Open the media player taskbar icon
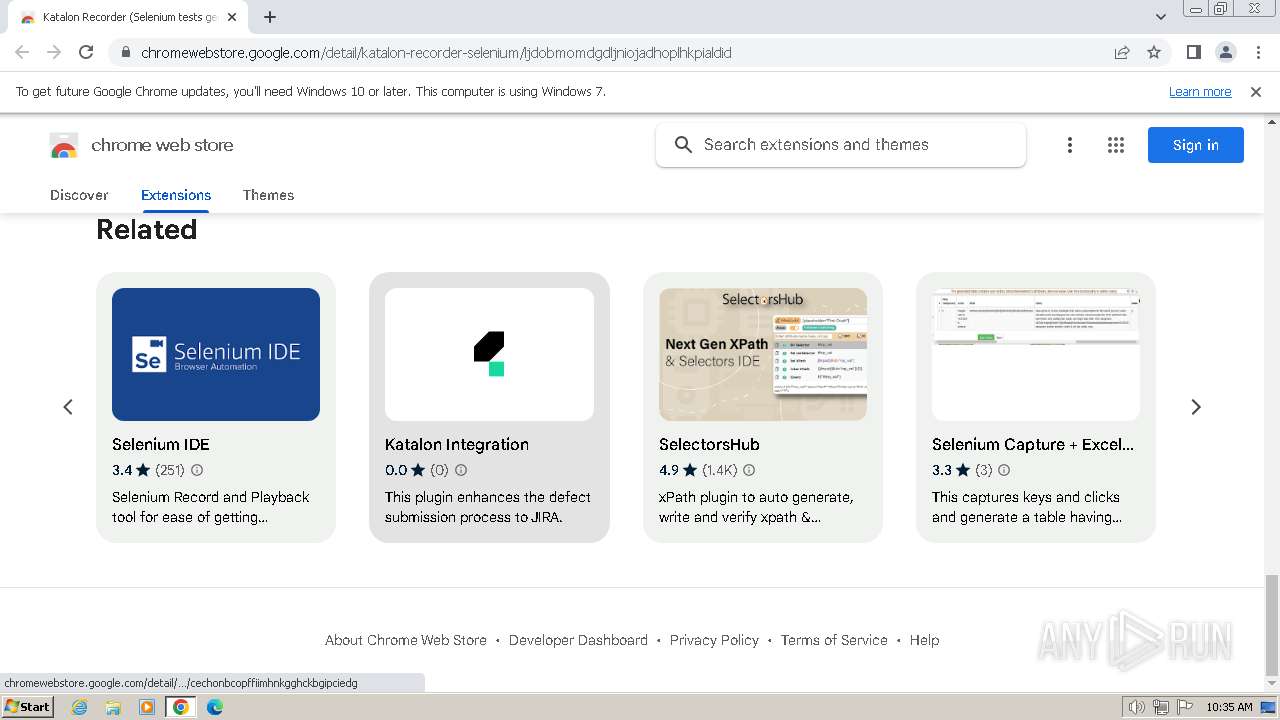Screen dimensions: 1280x720 [147, 707]
